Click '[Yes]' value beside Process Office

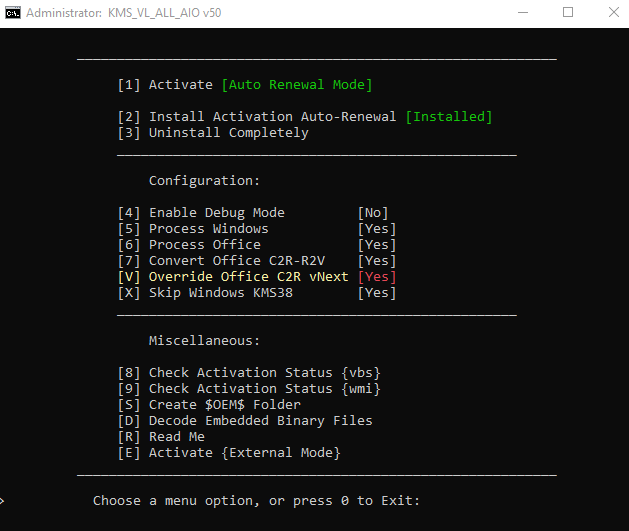point(377,245)
